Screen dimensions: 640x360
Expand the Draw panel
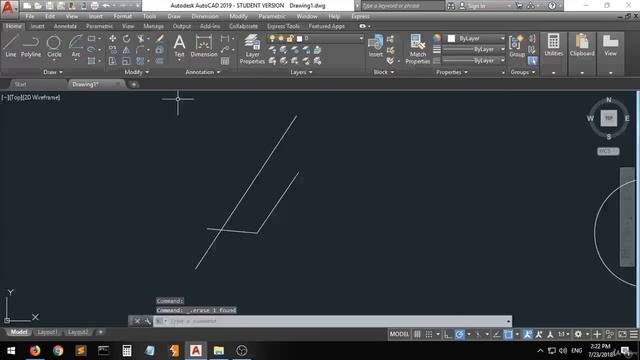(x=53, y=72)
